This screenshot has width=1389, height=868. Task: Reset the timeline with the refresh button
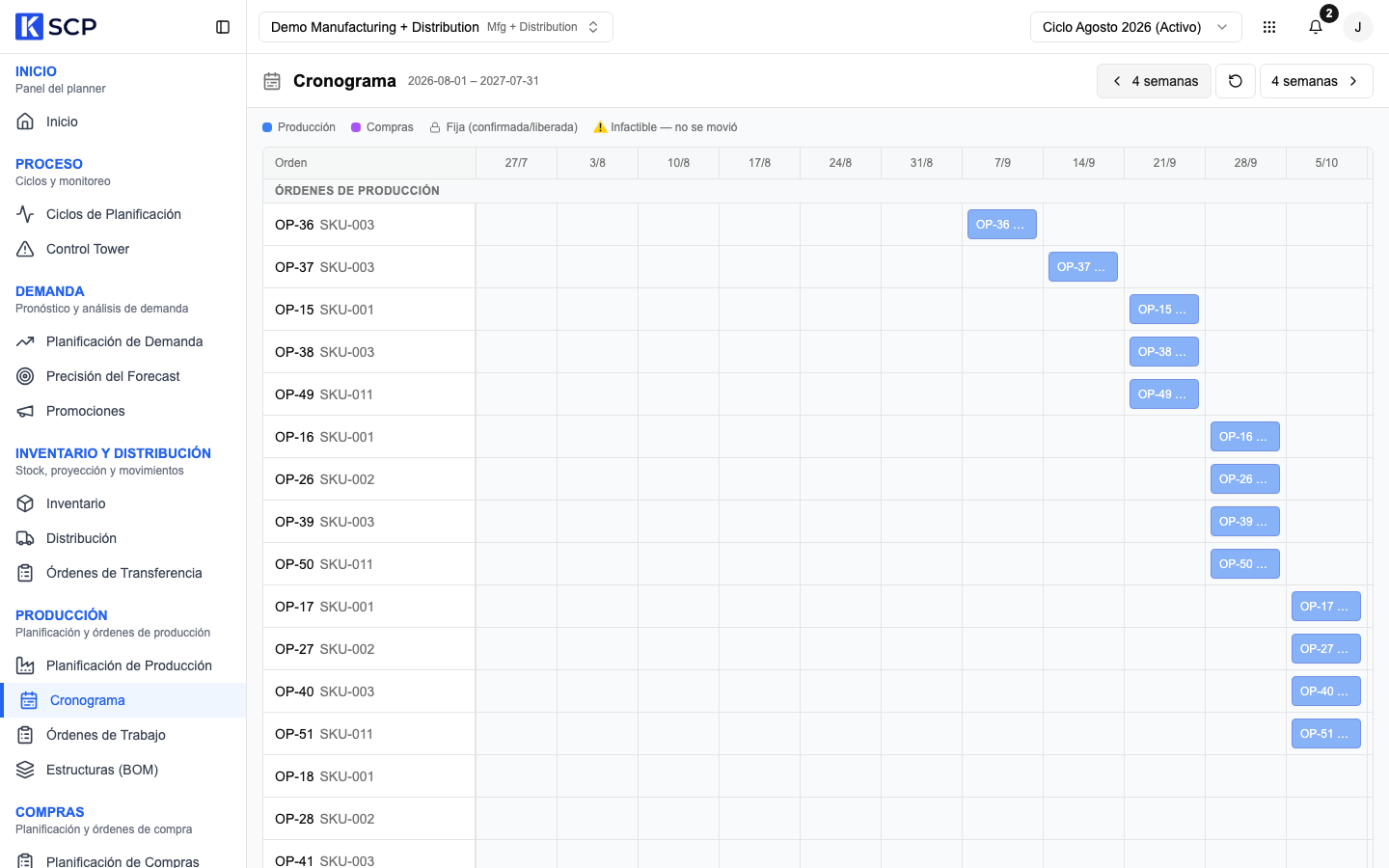(x=1236, y=81)
